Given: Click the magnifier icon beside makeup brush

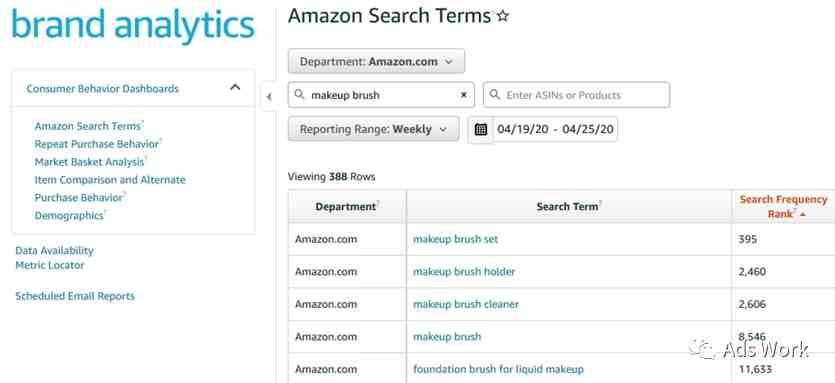Looking at the screenshot, I should pos(300,95).
